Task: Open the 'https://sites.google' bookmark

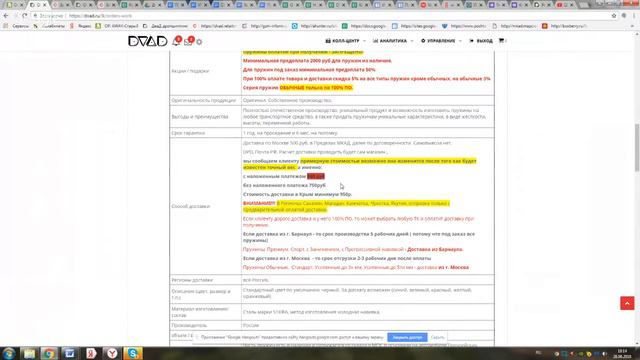Action: click(x=414, y=26)
